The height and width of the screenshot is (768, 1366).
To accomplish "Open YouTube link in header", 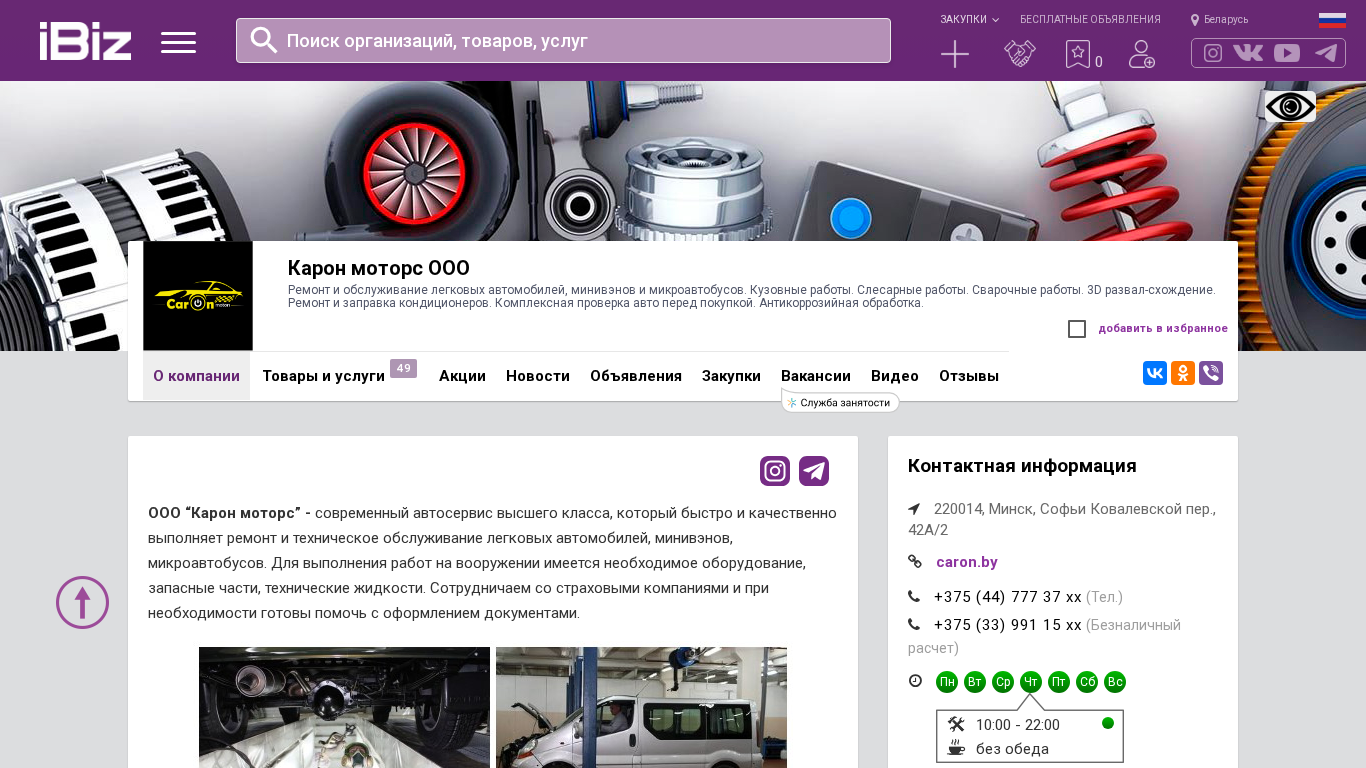I will [x=1287, y=53].
